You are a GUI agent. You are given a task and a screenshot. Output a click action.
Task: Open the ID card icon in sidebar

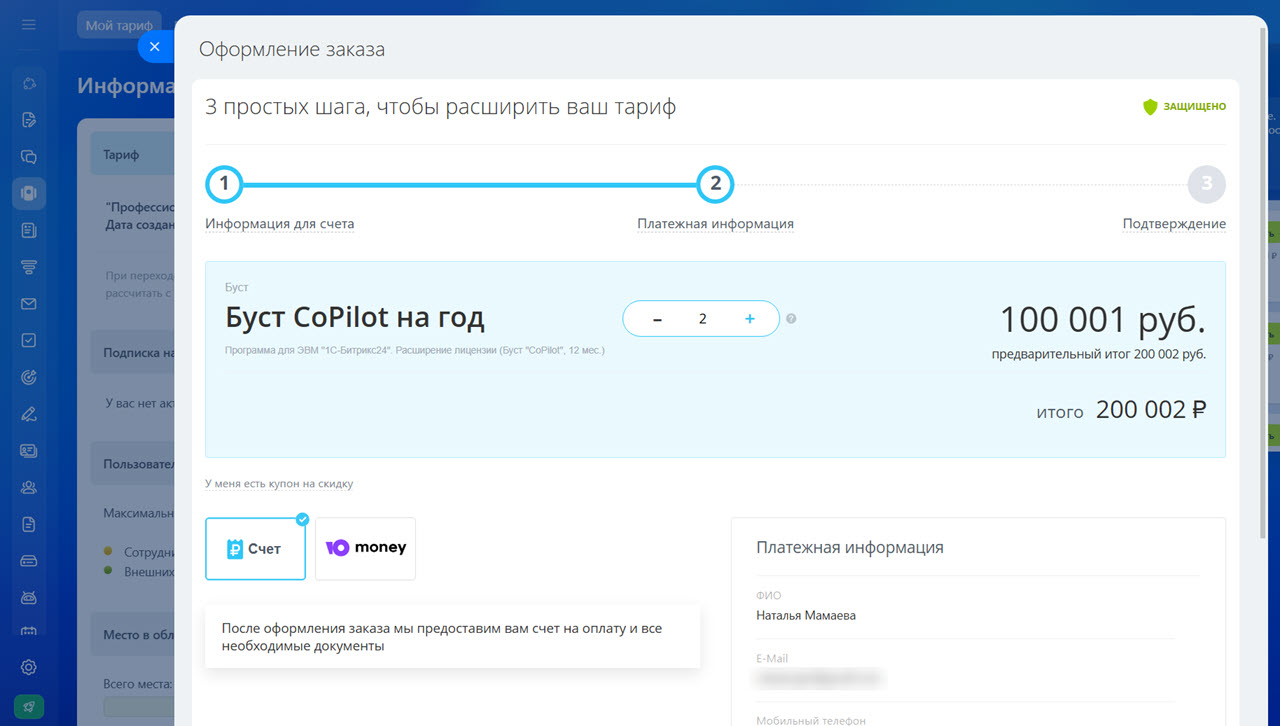[29, 451]
